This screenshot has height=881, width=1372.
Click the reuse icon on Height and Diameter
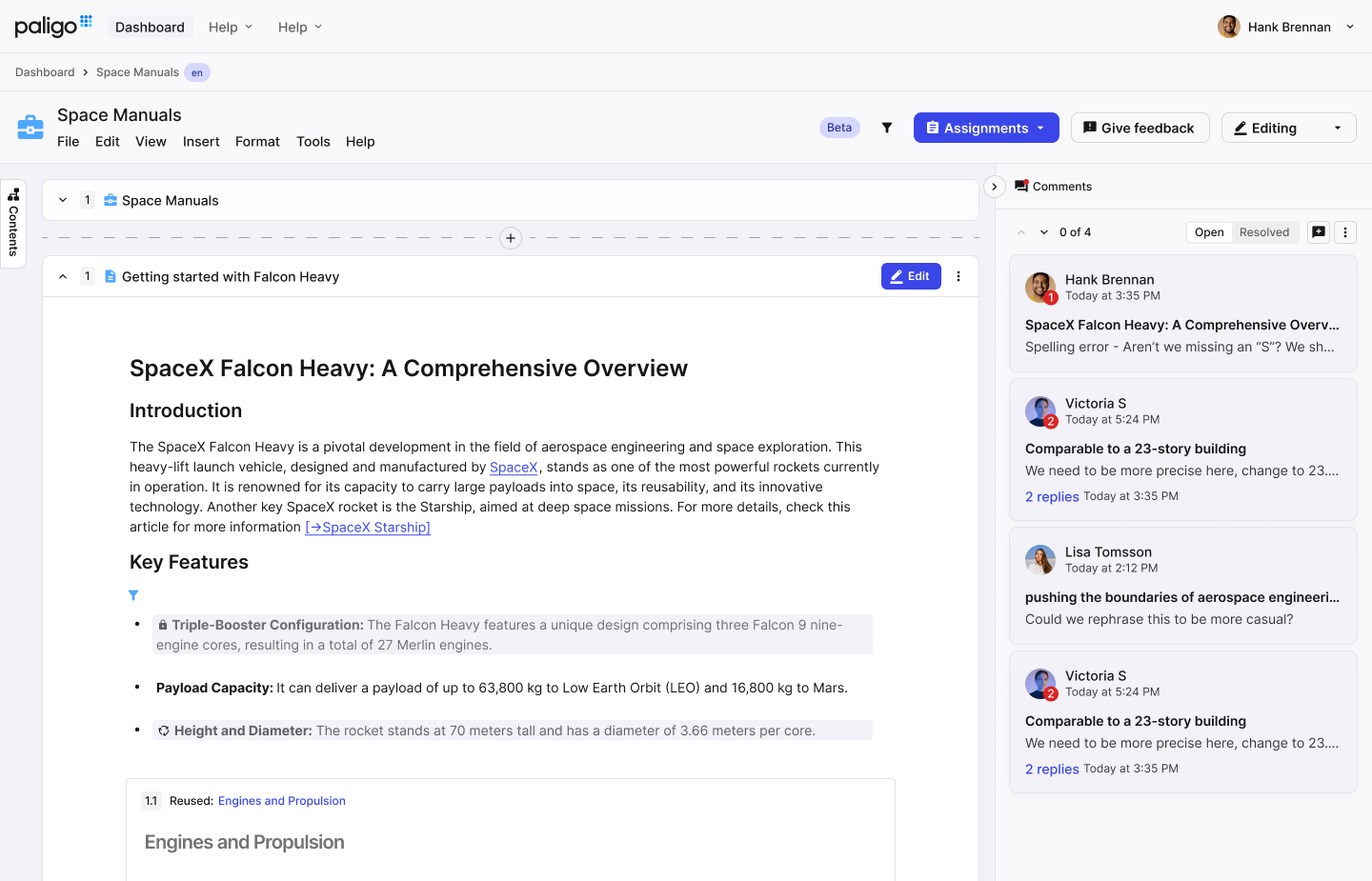click(164, 731)
